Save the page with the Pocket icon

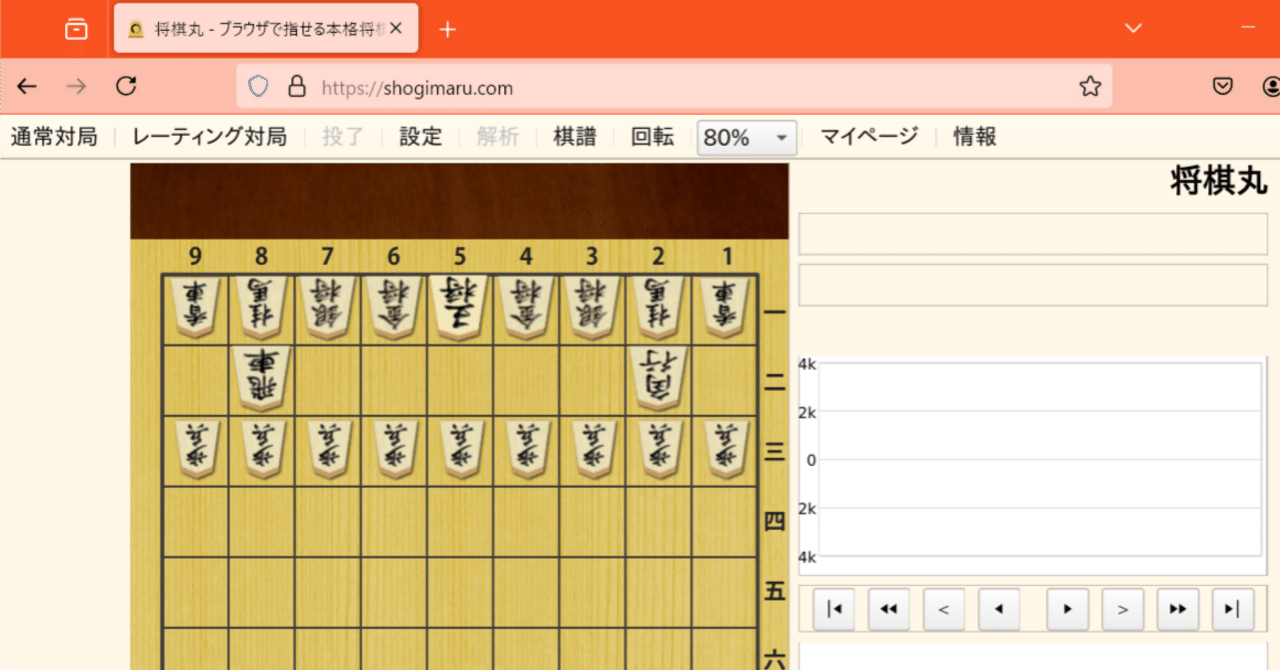pyautogui.click(x=1222, y=87)
